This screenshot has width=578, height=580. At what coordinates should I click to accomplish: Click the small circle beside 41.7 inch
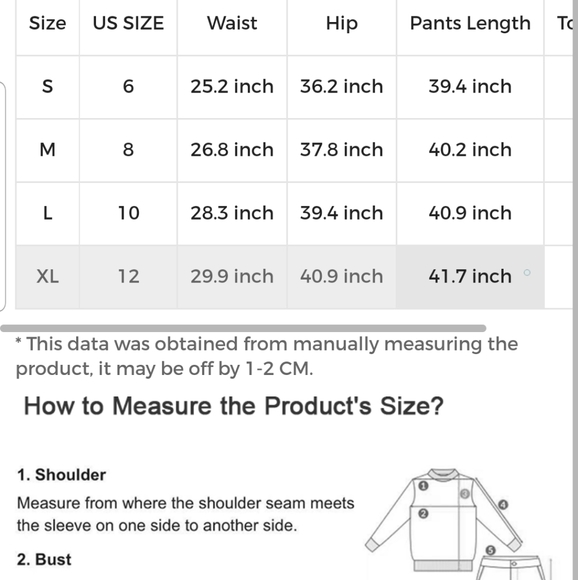click(x=527, y=273)
